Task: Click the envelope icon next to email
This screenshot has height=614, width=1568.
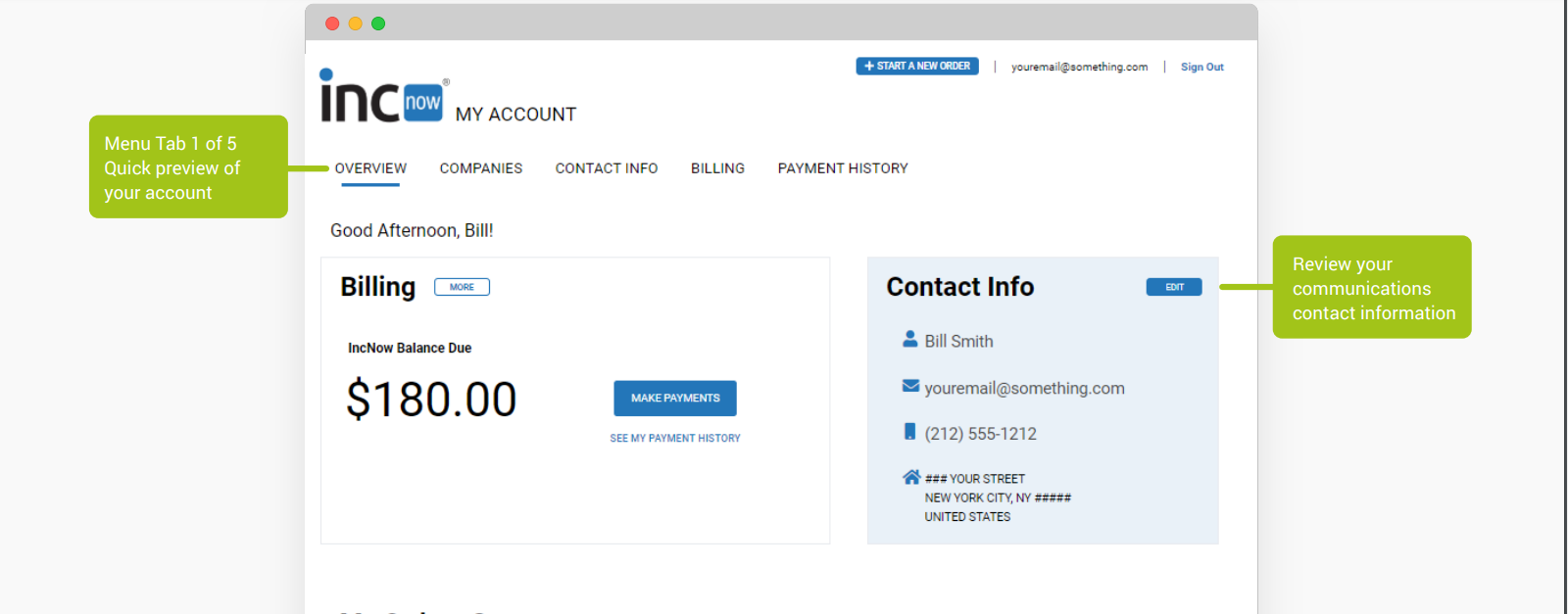Action: (x=910, y=387)
